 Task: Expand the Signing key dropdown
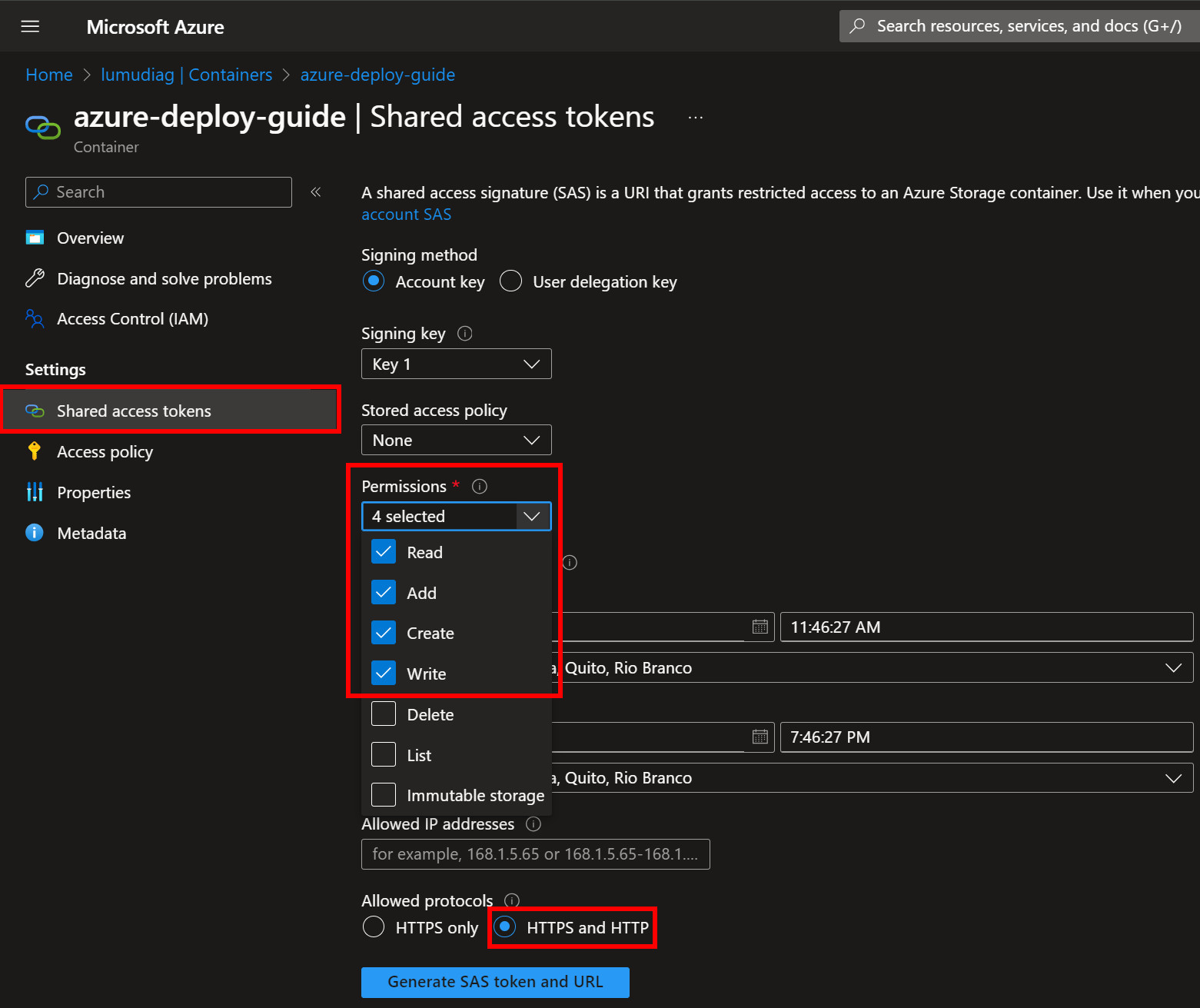tap(456, 364)
